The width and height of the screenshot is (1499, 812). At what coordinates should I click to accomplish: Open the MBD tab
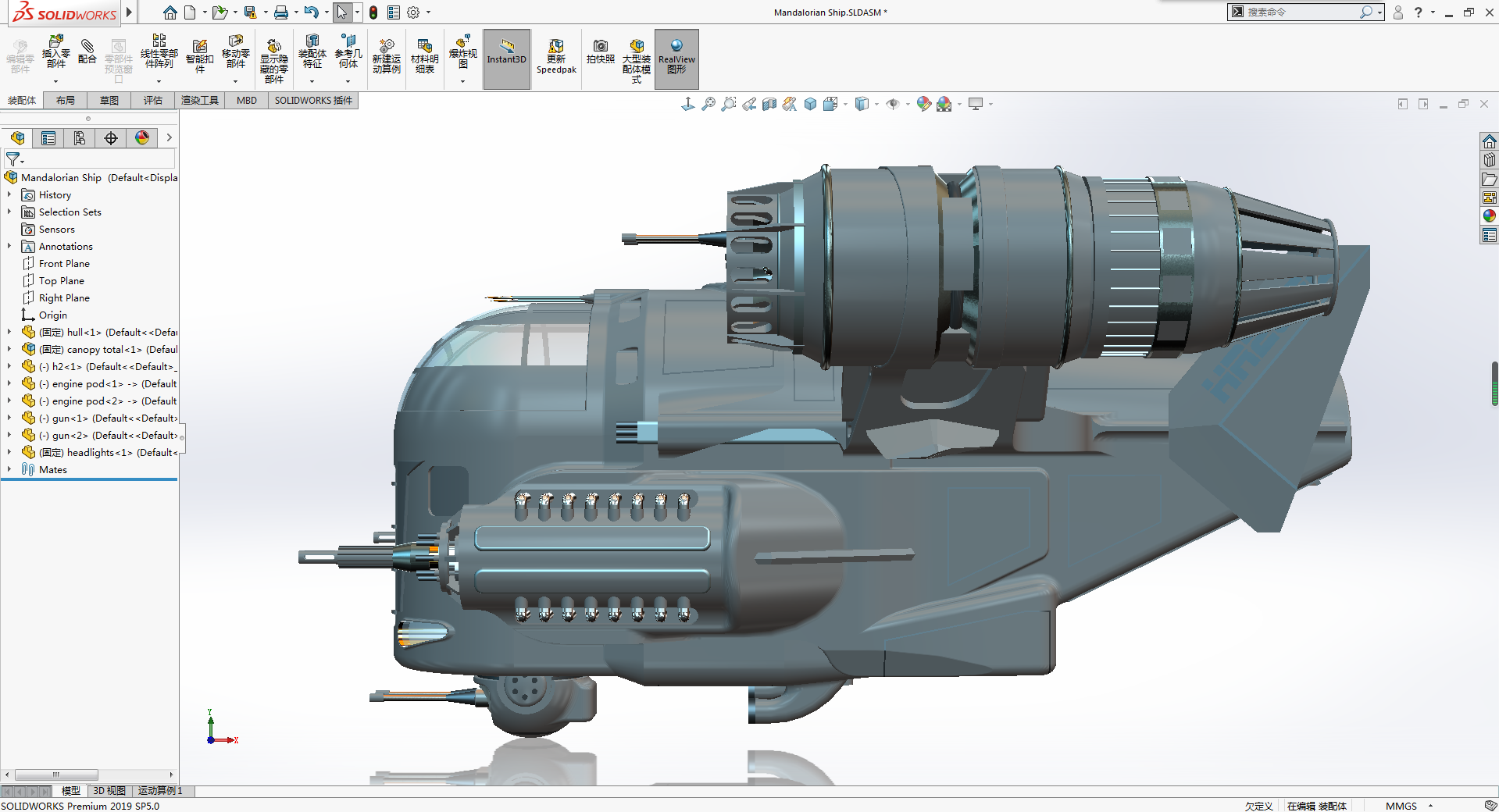[247, 100]
